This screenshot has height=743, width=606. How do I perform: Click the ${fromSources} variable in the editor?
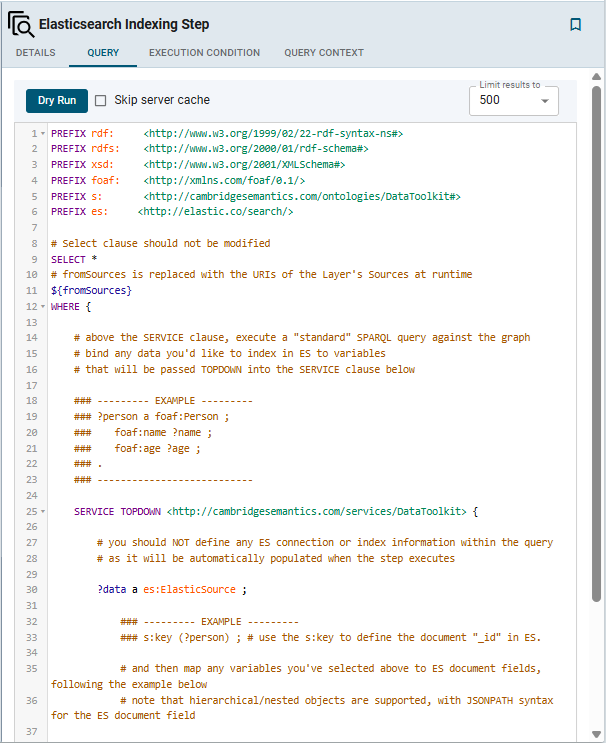point(91,291)
